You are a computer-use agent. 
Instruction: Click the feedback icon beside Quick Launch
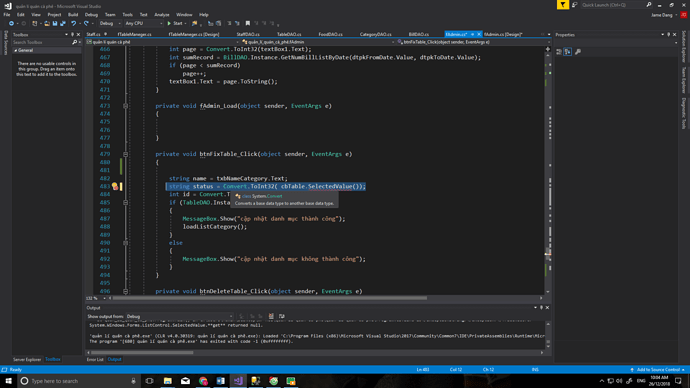point(574,5)
